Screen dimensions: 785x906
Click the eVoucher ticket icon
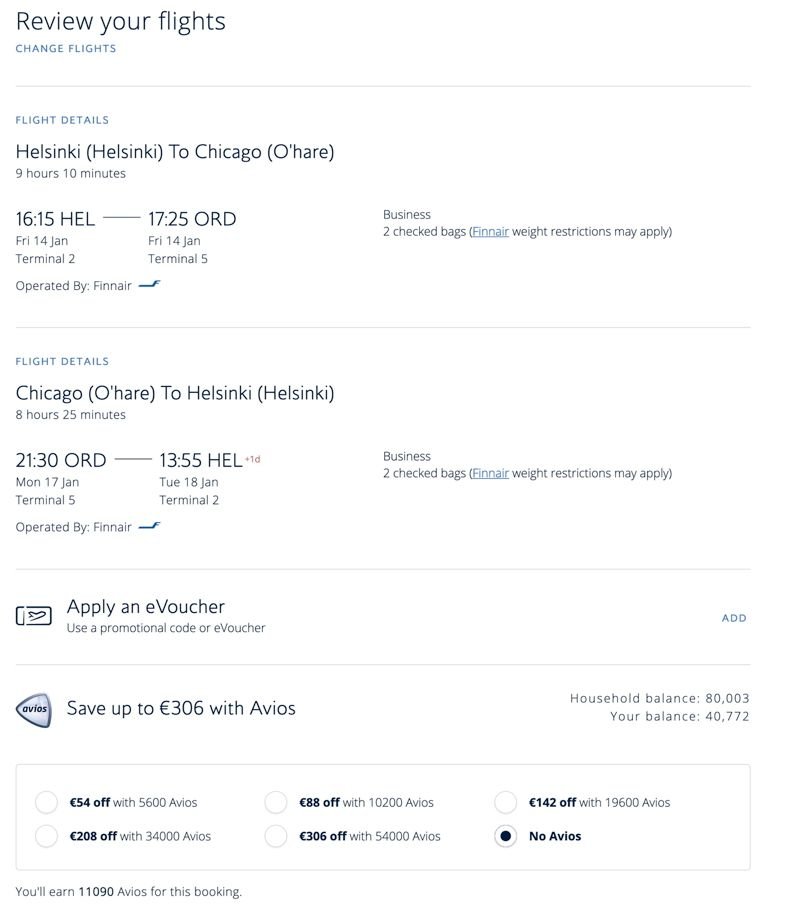[34, 616]
